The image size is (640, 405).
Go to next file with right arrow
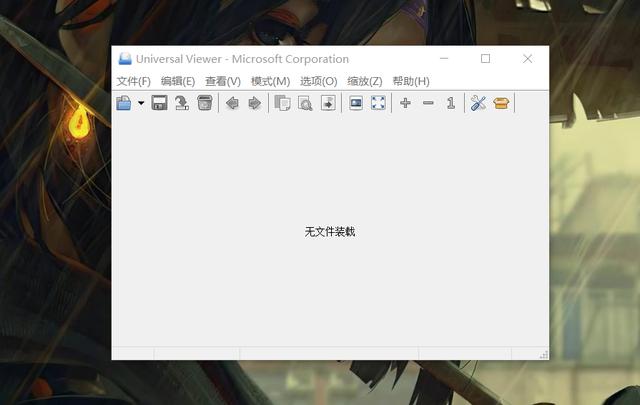click(x=255, y=103)
